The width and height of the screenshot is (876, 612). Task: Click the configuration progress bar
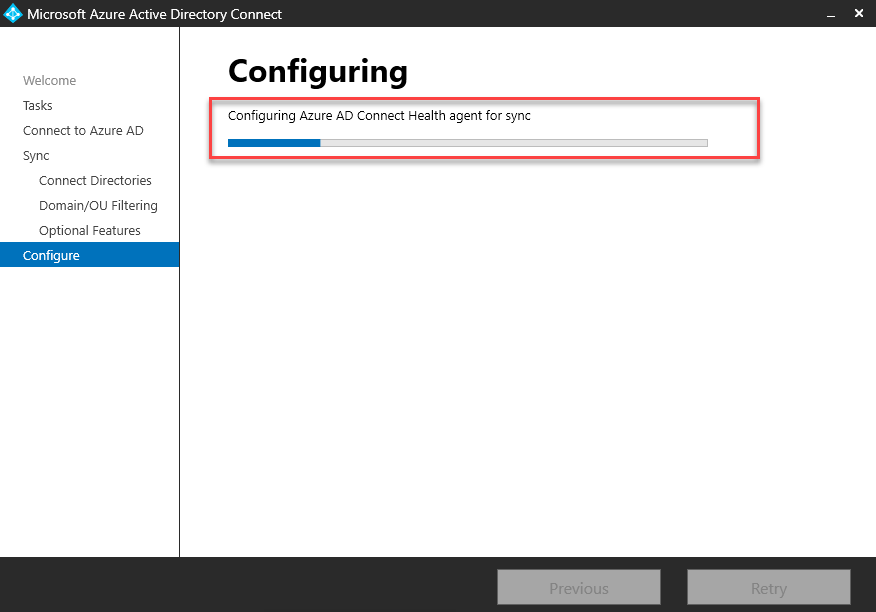(x=468, y=143)
